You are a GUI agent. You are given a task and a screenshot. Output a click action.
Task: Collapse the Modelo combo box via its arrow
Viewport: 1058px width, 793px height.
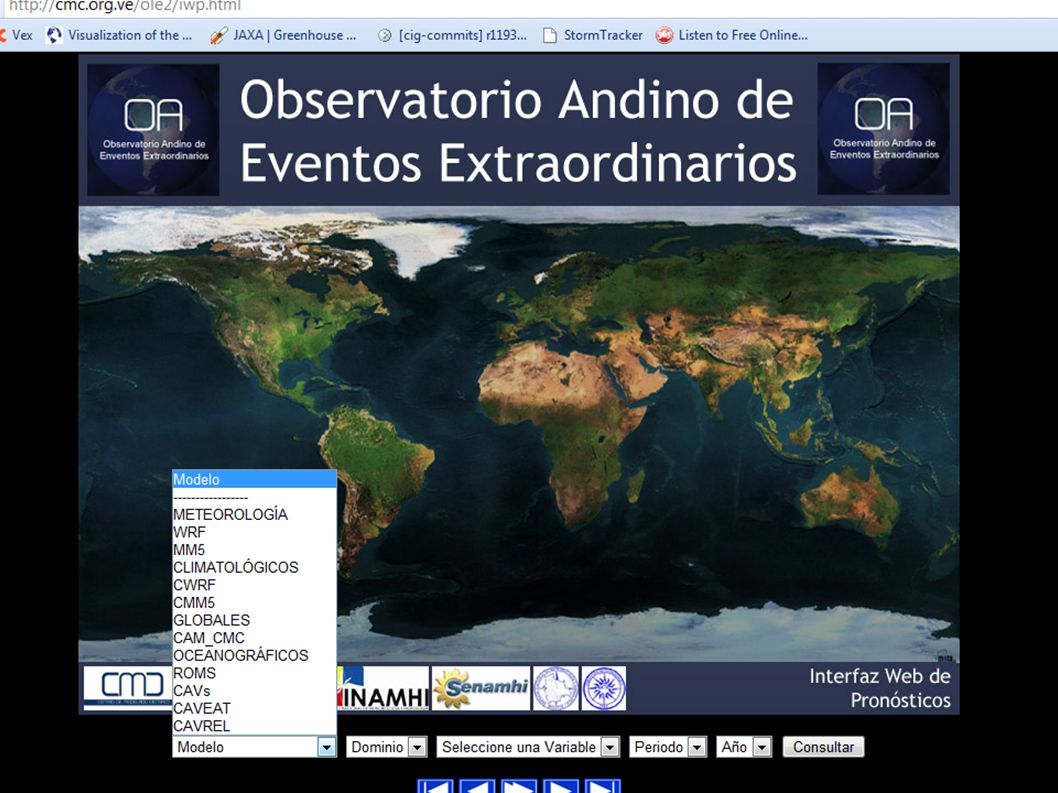[327, 747]
